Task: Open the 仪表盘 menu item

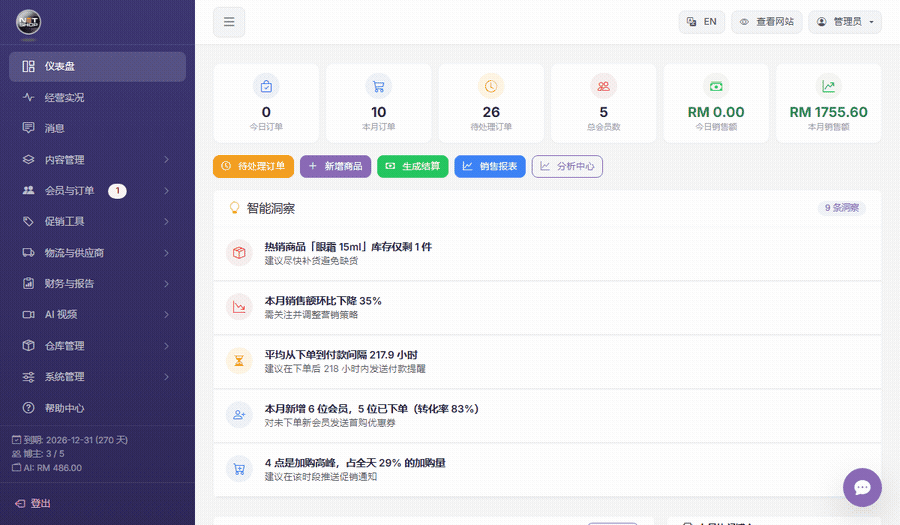Action: click(98, 67)
